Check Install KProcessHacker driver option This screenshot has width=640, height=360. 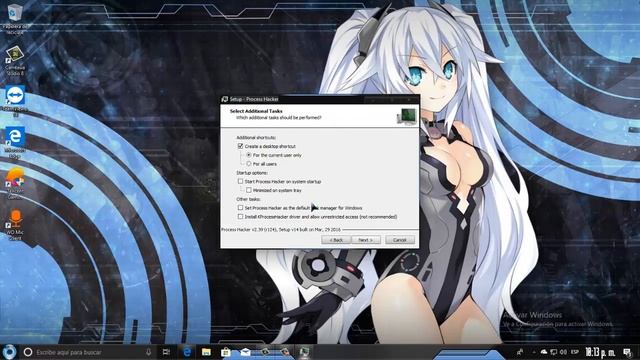click(240, 217)
